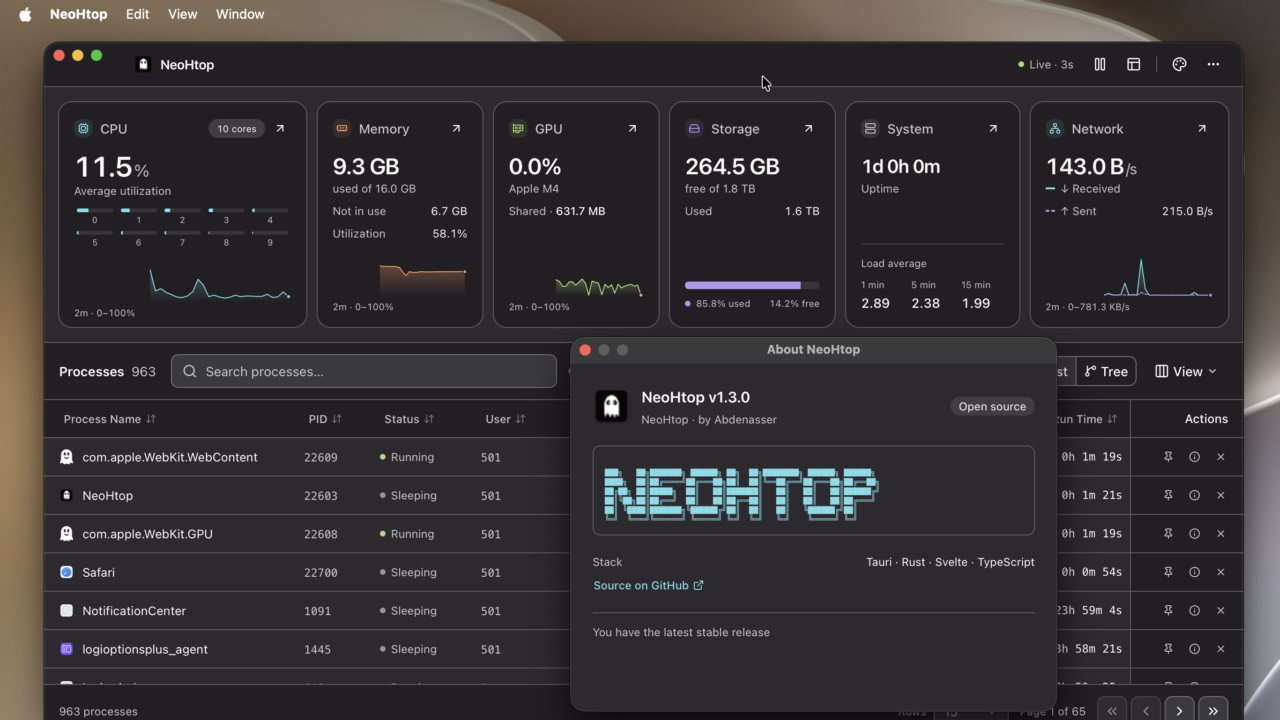
Task: Kill the com.apple.WebKit.WebContent process
Action: (1220, 457)
